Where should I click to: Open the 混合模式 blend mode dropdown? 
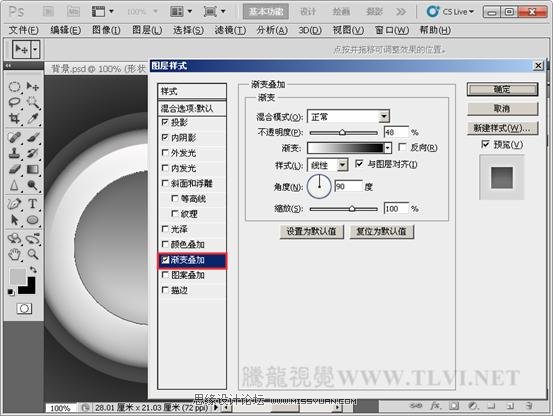[348, 116]
